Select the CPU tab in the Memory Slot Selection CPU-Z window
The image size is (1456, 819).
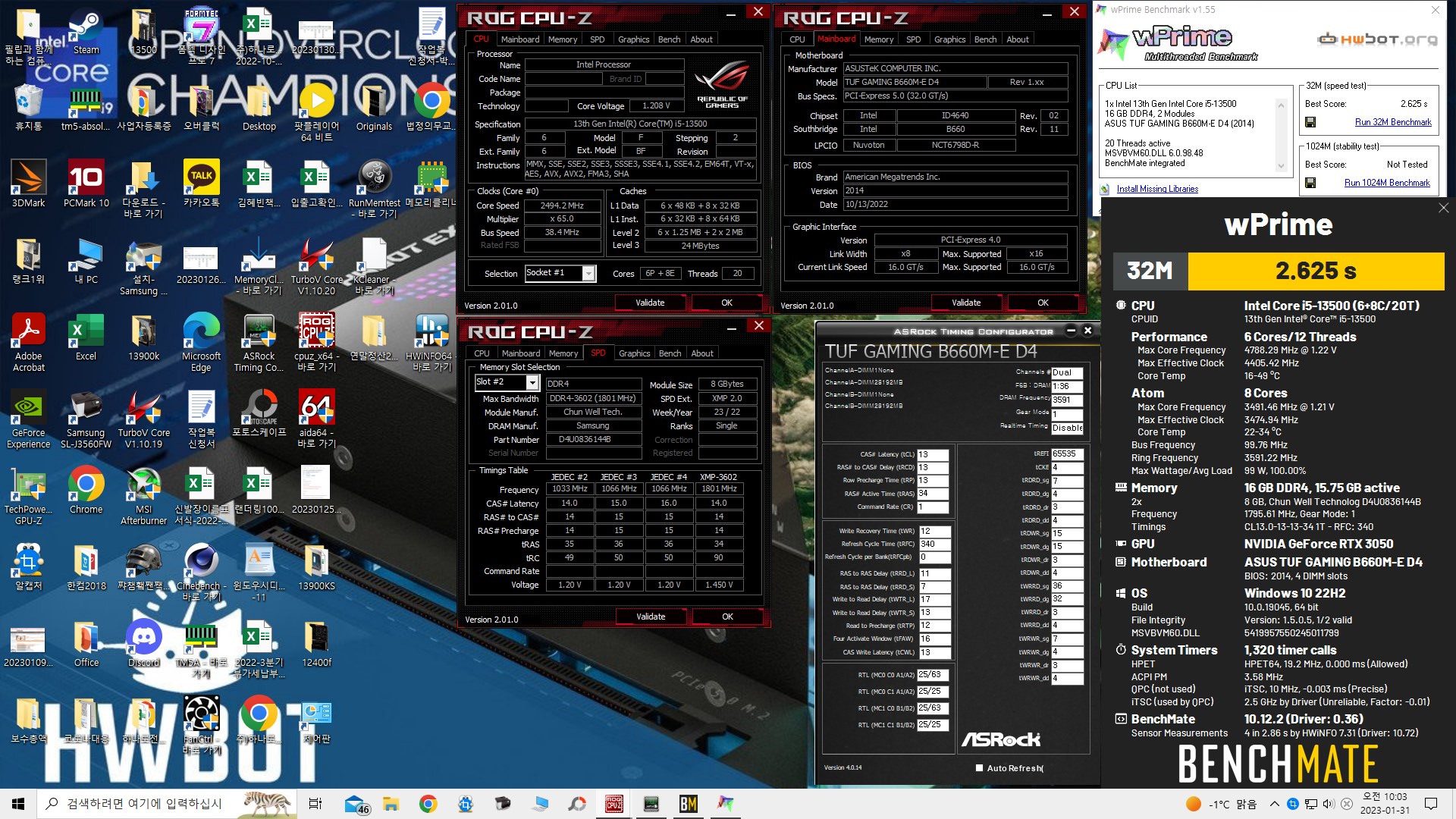pos(482,353)
